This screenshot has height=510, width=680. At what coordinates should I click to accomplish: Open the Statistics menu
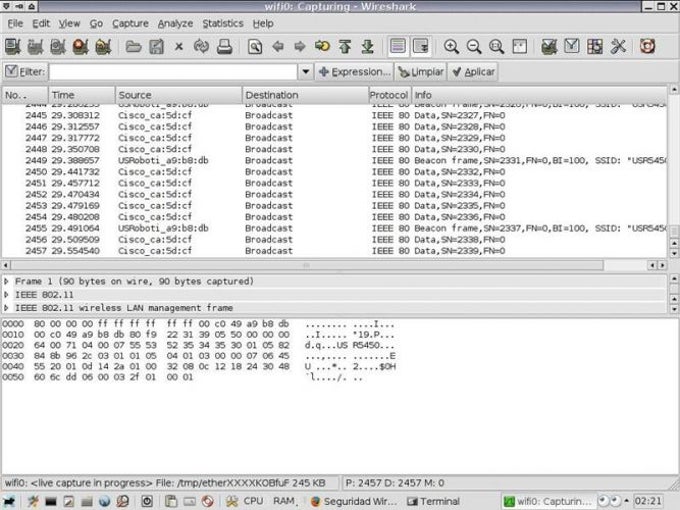(222, 23)
